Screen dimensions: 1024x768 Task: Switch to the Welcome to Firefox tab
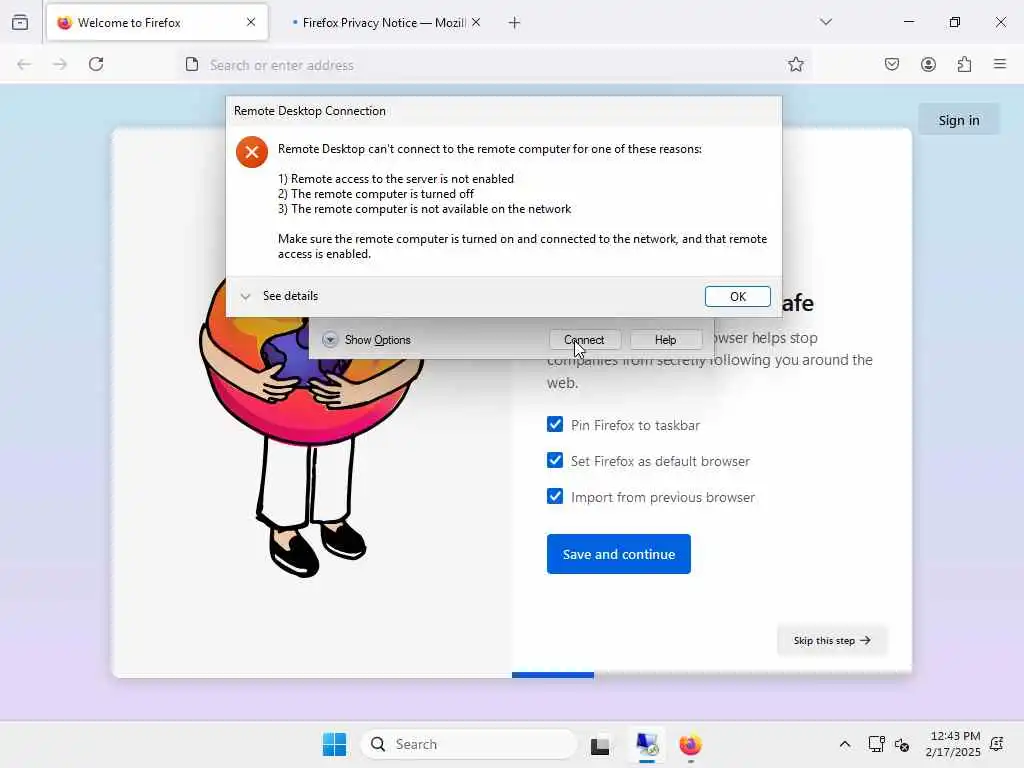[x=157, y=23]
